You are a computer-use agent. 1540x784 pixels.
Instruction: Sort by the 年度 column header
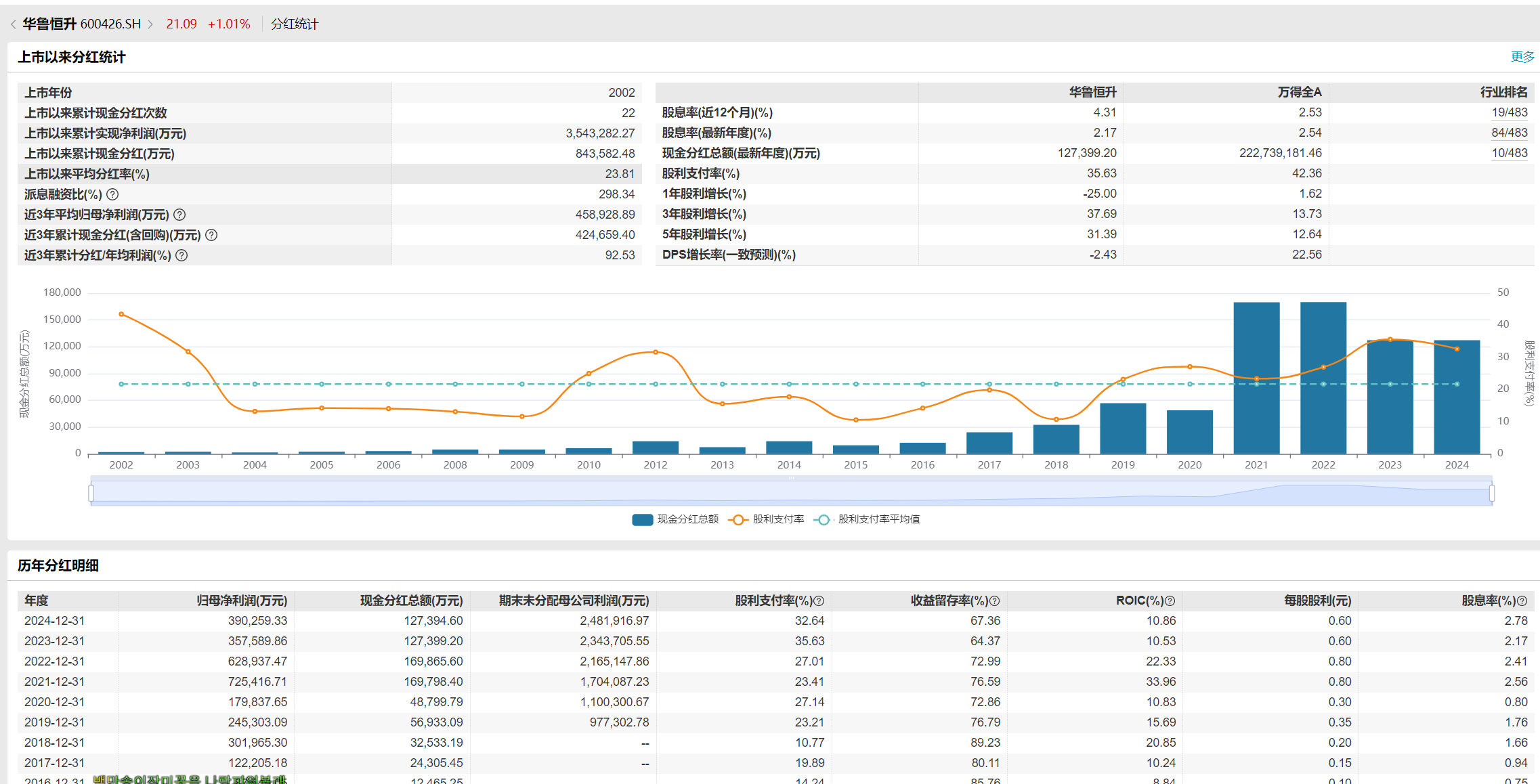(37, 601)
